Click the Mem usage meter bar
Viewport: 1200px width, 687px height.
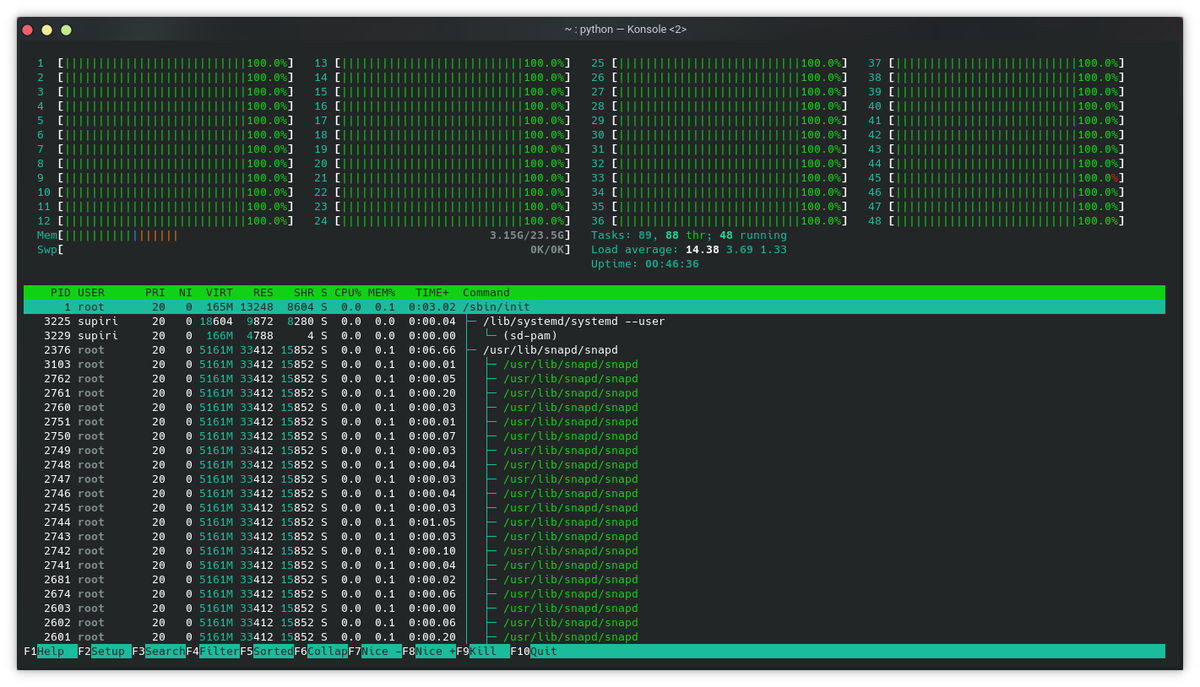pyautogui.click(x=304, y=235)
